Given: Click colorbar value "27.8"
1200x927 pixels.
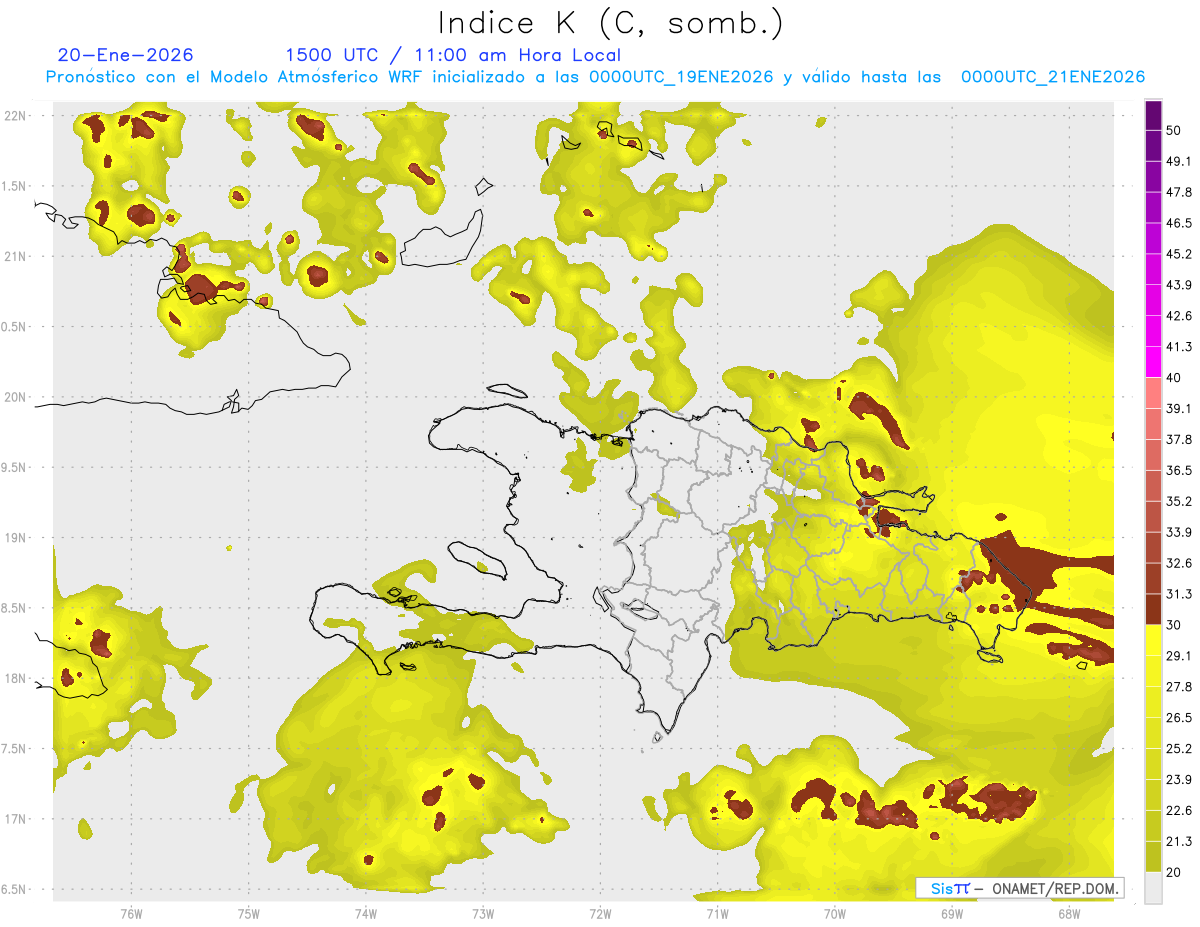Looking at the screenshot, I should tap(1179, 687).
